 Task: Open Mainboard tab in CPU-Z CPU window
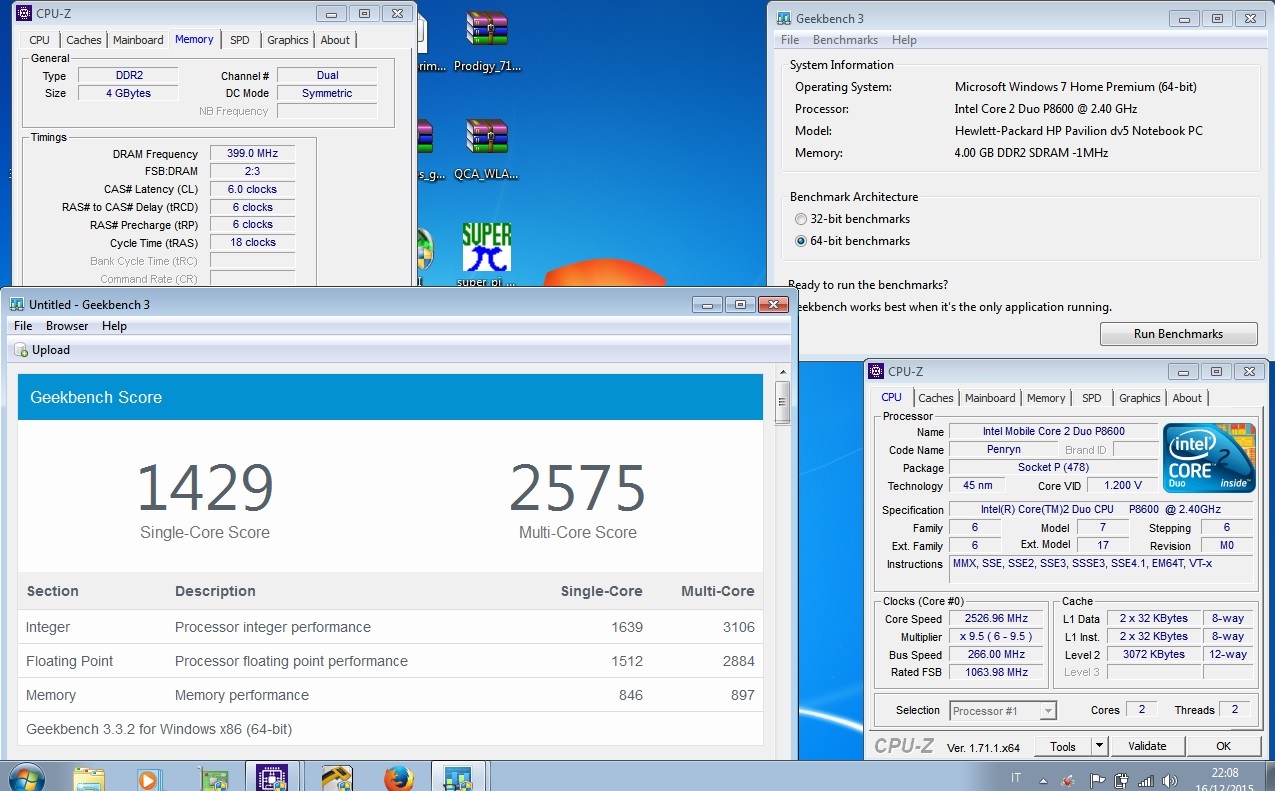point(990,398)
